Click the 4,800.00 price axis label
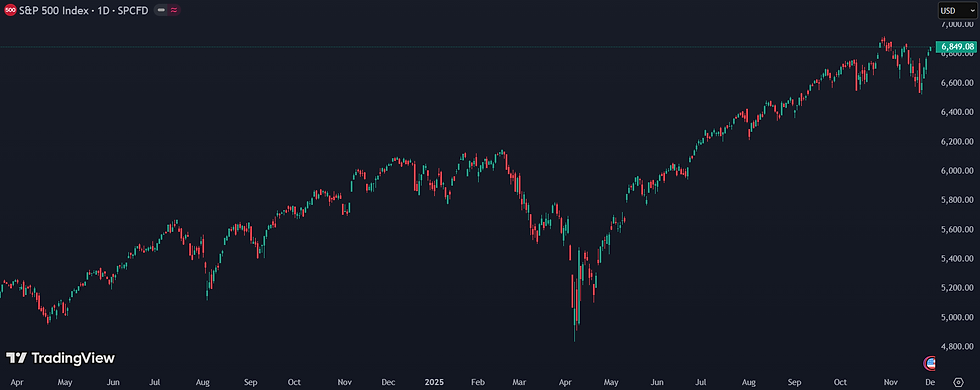The height and width of the screenshot is (390, 980). (959, 347)
